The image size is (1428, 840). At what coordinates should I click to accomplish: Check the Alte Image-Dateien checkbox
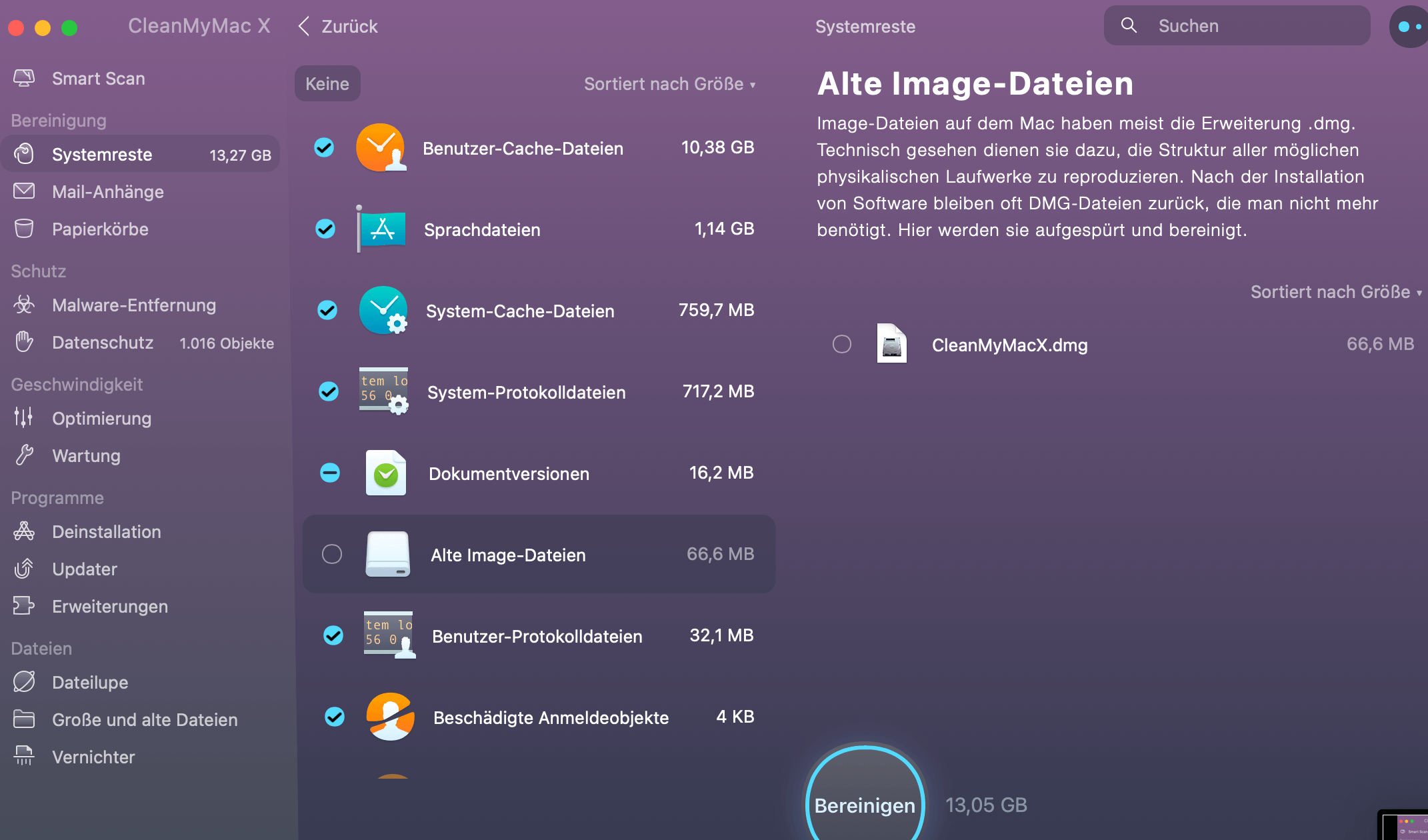(x=332, y=554)
